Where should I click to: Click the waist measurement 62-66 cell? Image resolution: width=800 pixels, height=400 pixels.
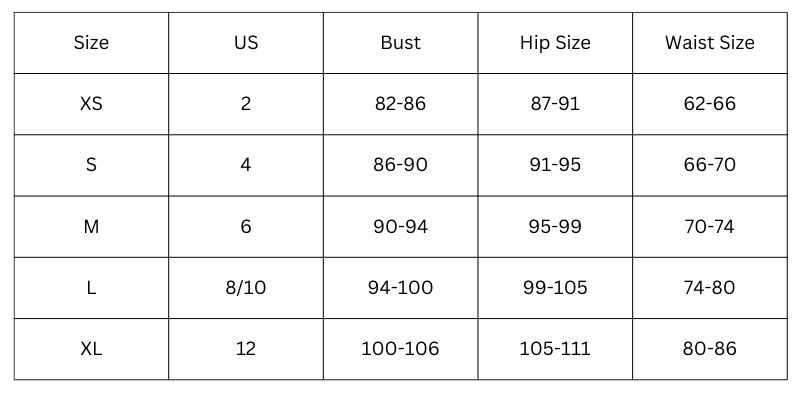tap(709, 104)
